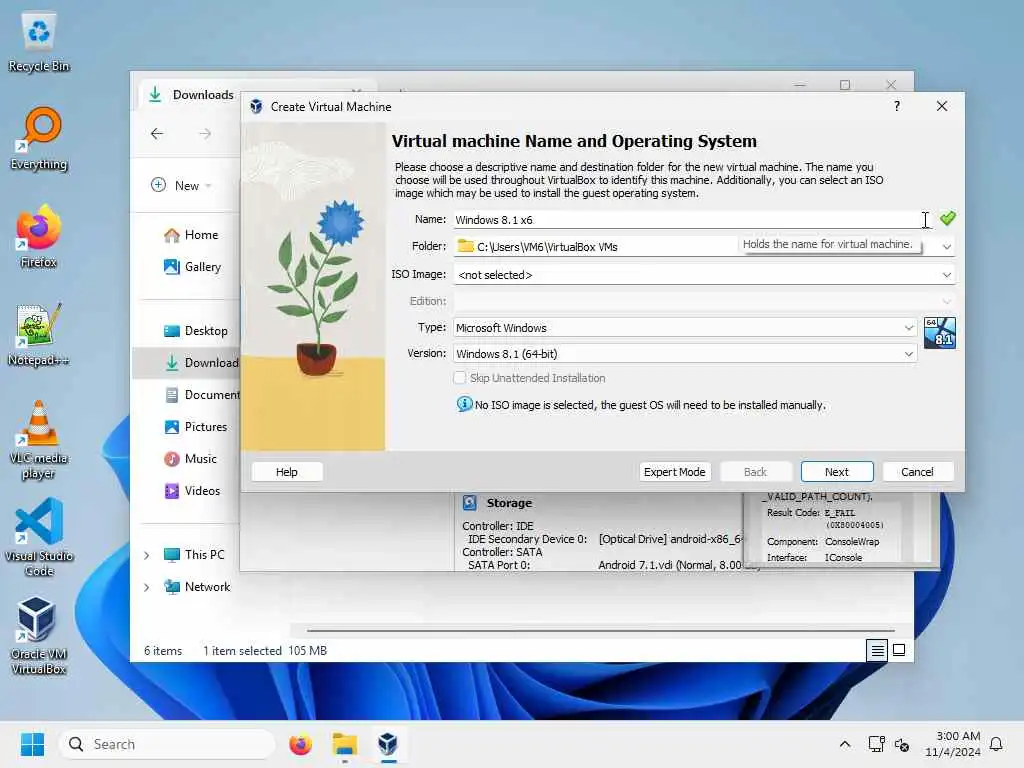This screenshot has height=768, width=1024.
Task: Click the File Explorer horizontal scrollbar
Action: point(601,631)
